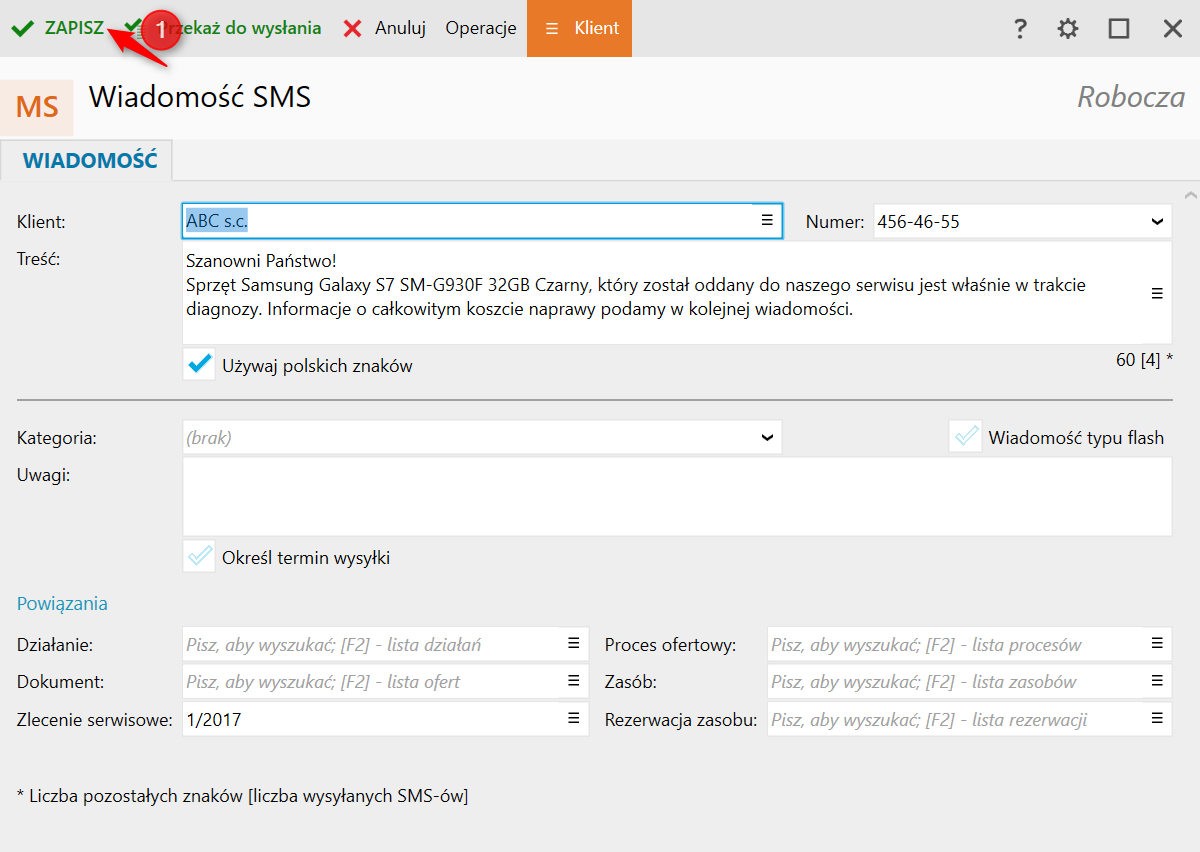Image resolution: width=1200 pixels, height=852 pixels.
Task: Select the WIADOMOŚĆ tab
Action: coord(90,160)
